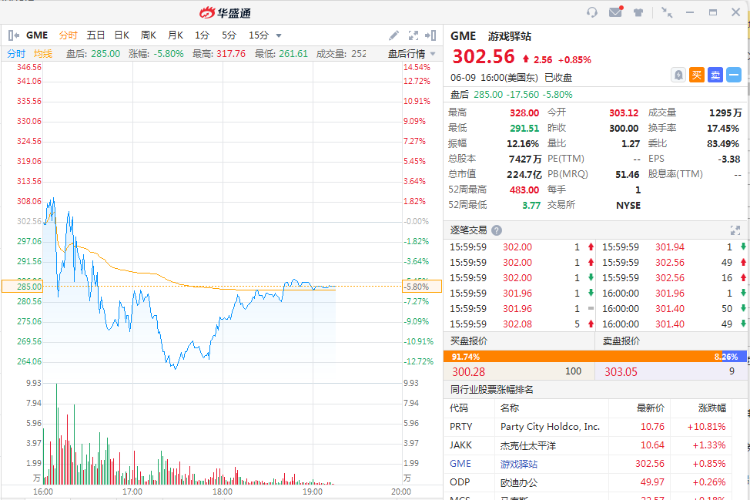Click the -5.80% marker on right axis
The height and width of the screenshot is (500, 750).
(x=422, y=287)
